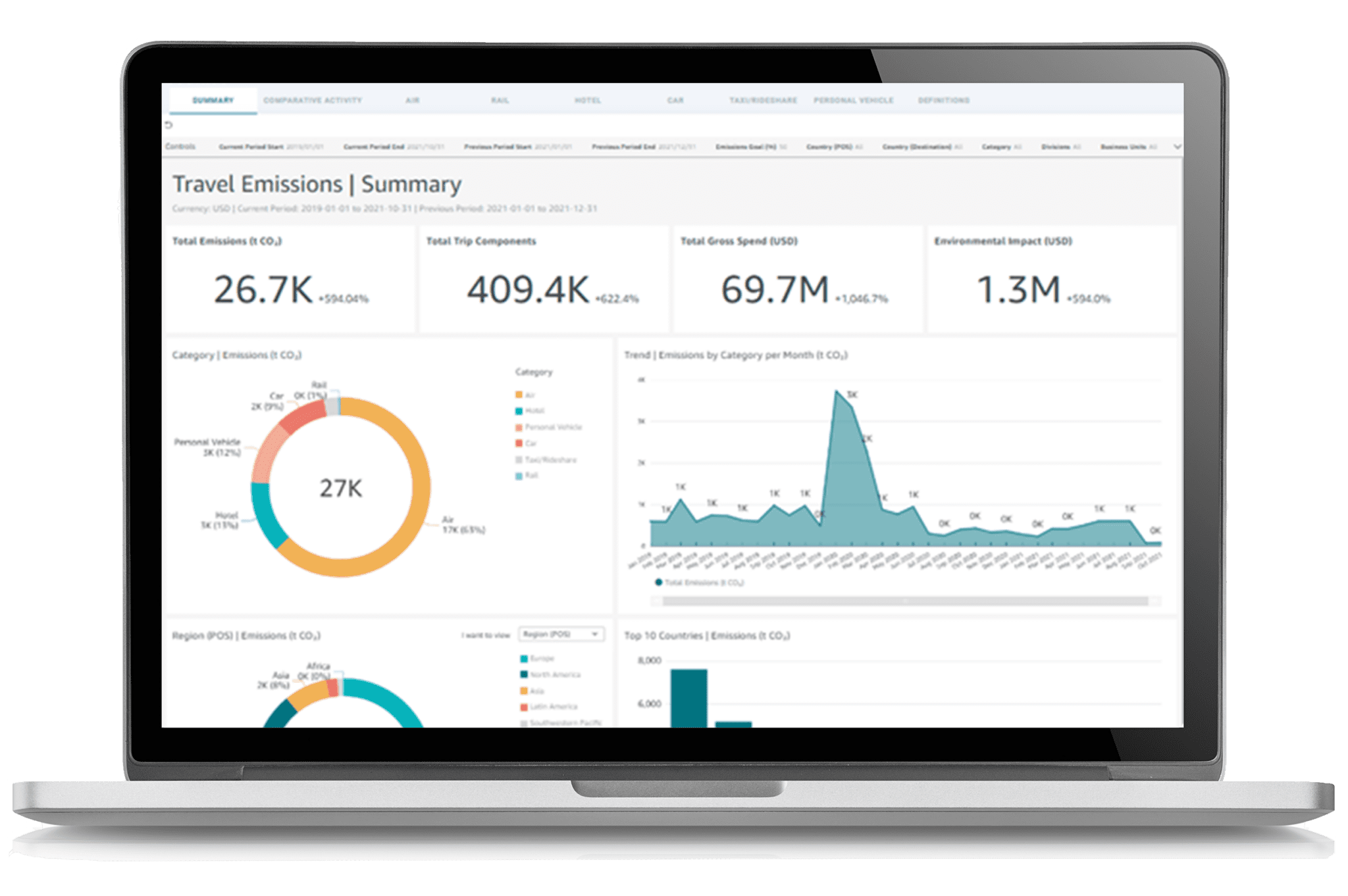Click the 409.4K Total Trip Components value
The height and width of the screenshot is (896, 1348).
click(x=528, y=289)
